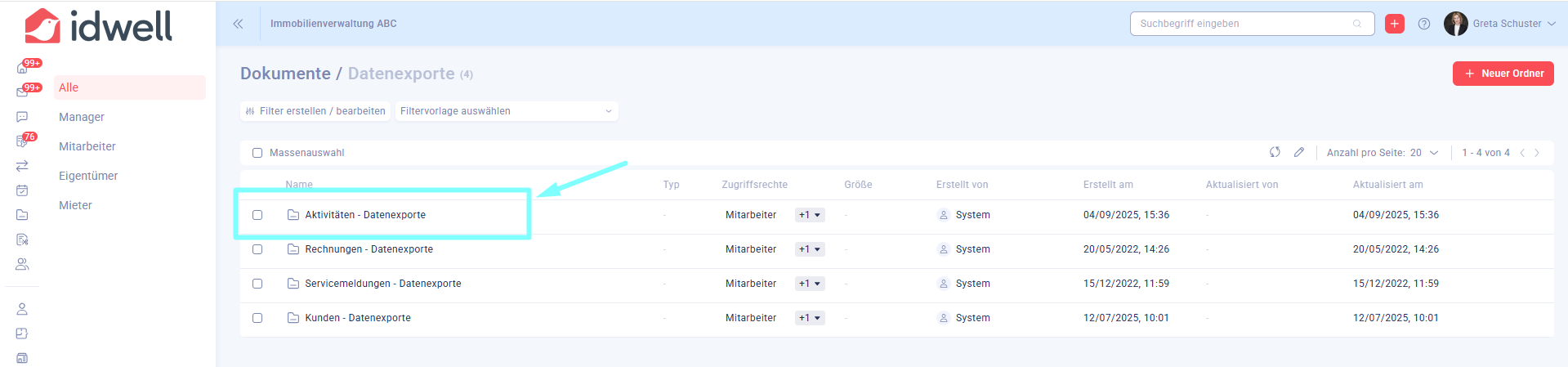Click the transfer arrows sidebar icon
This screenshot has height=367, width=1568.
[x=22, y=166]
